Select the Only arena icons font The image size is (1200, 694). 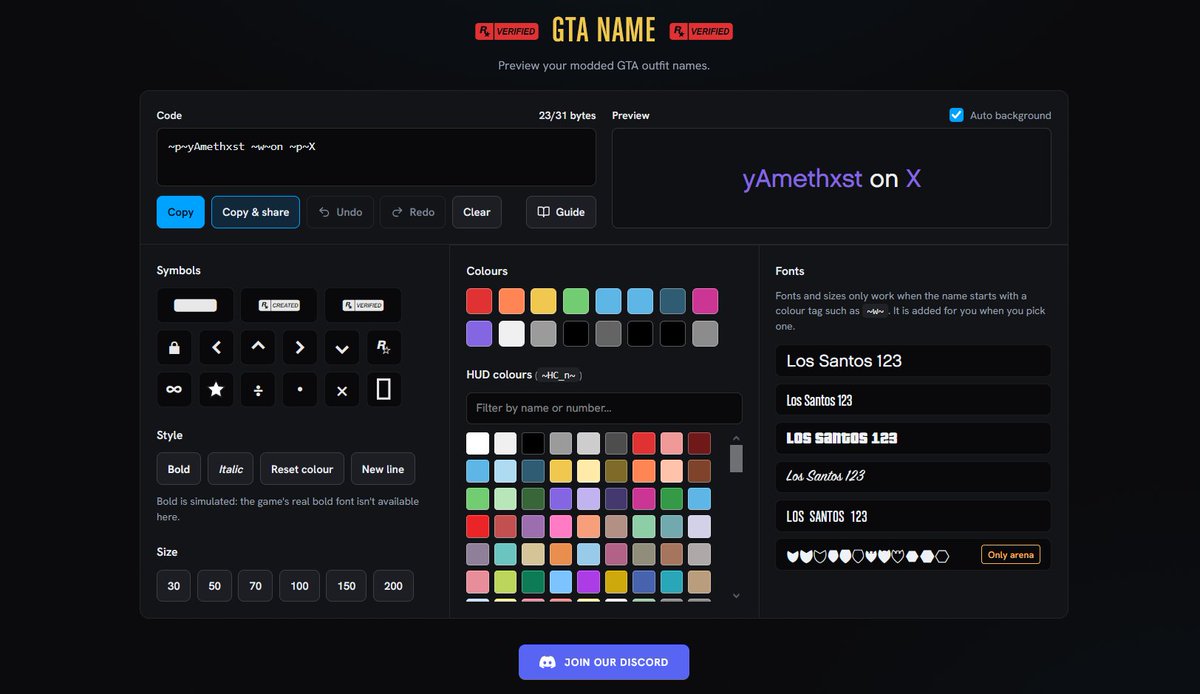[913, 555]
